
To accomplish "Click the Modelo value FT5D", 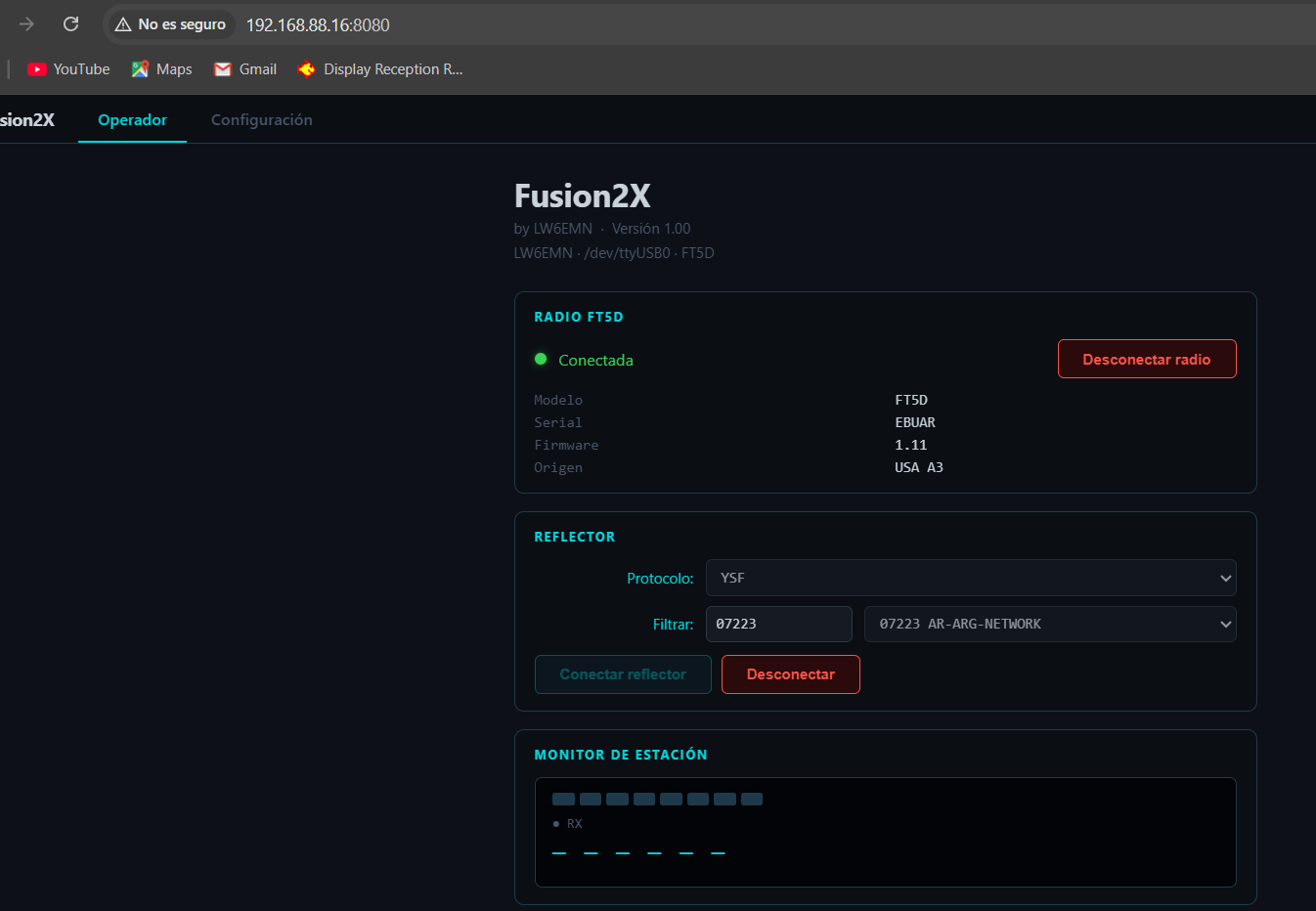I will [911, 400].
